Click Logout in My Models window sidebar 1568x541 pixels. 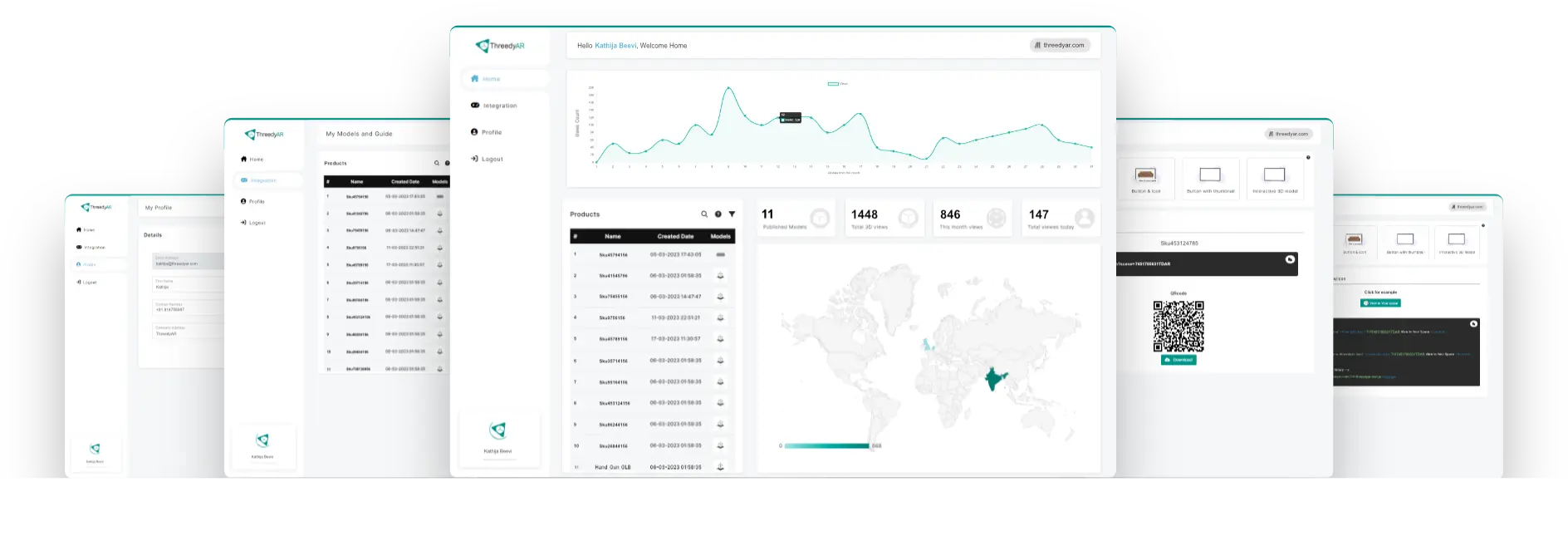[x=252, y=223]
